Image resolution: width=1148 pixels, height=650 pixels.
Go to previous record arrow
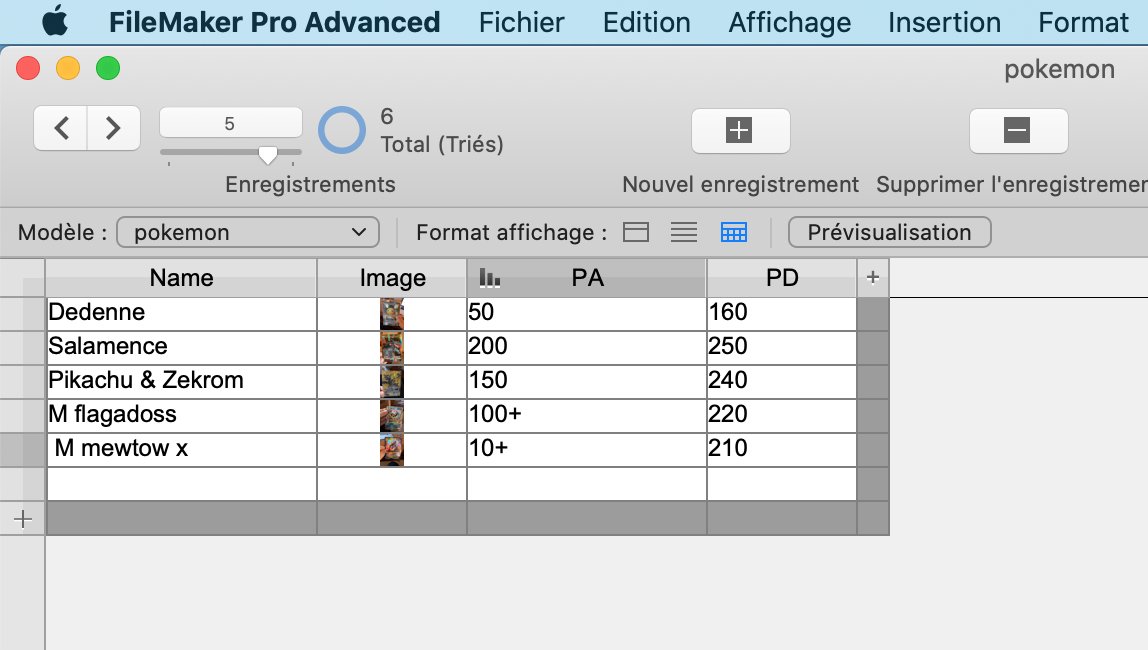(x=61, y=128)
